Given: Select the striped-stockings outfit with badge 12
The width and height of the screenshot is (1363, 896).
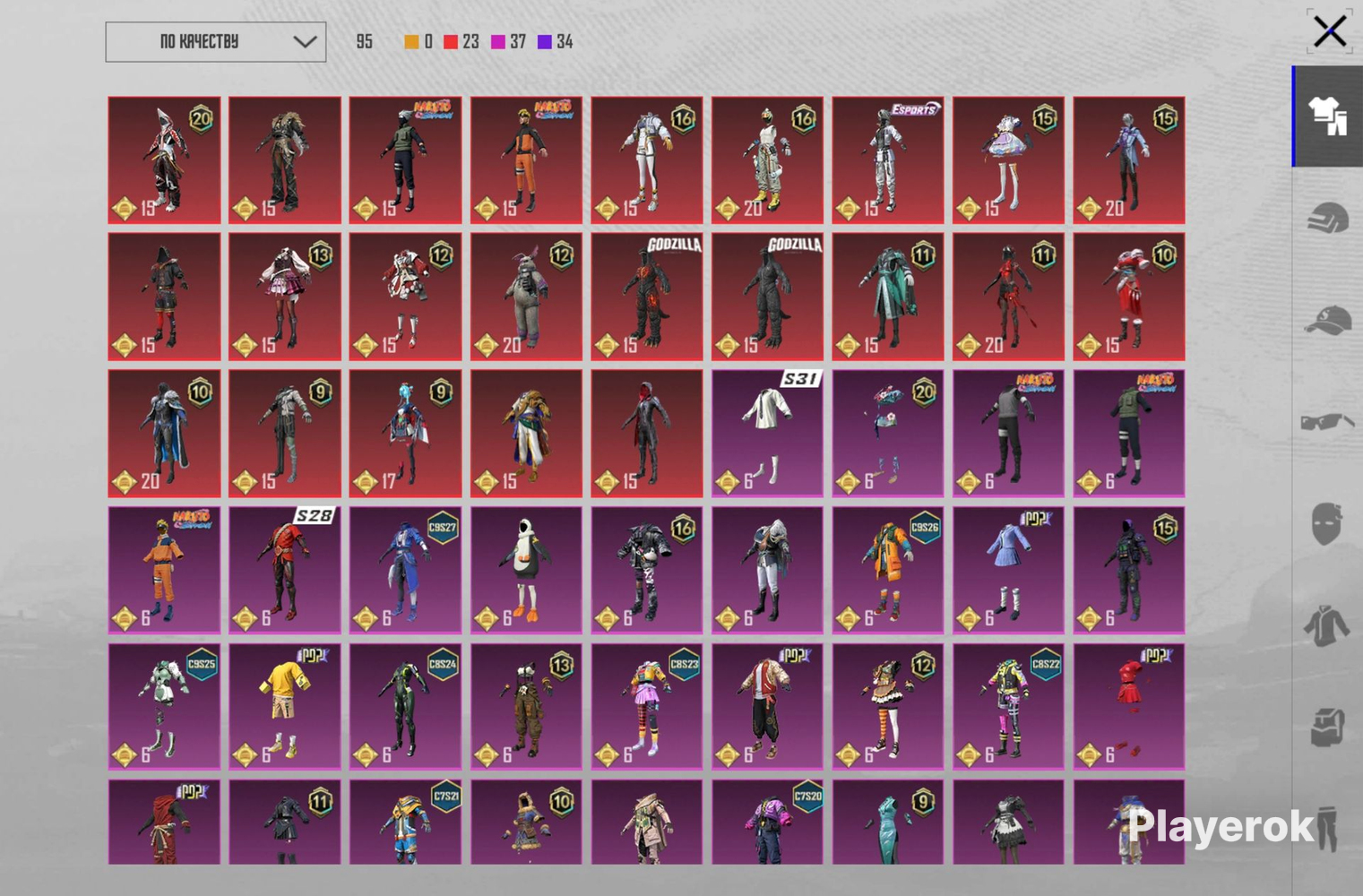Looking at the screenshot, I should [888, 707].
